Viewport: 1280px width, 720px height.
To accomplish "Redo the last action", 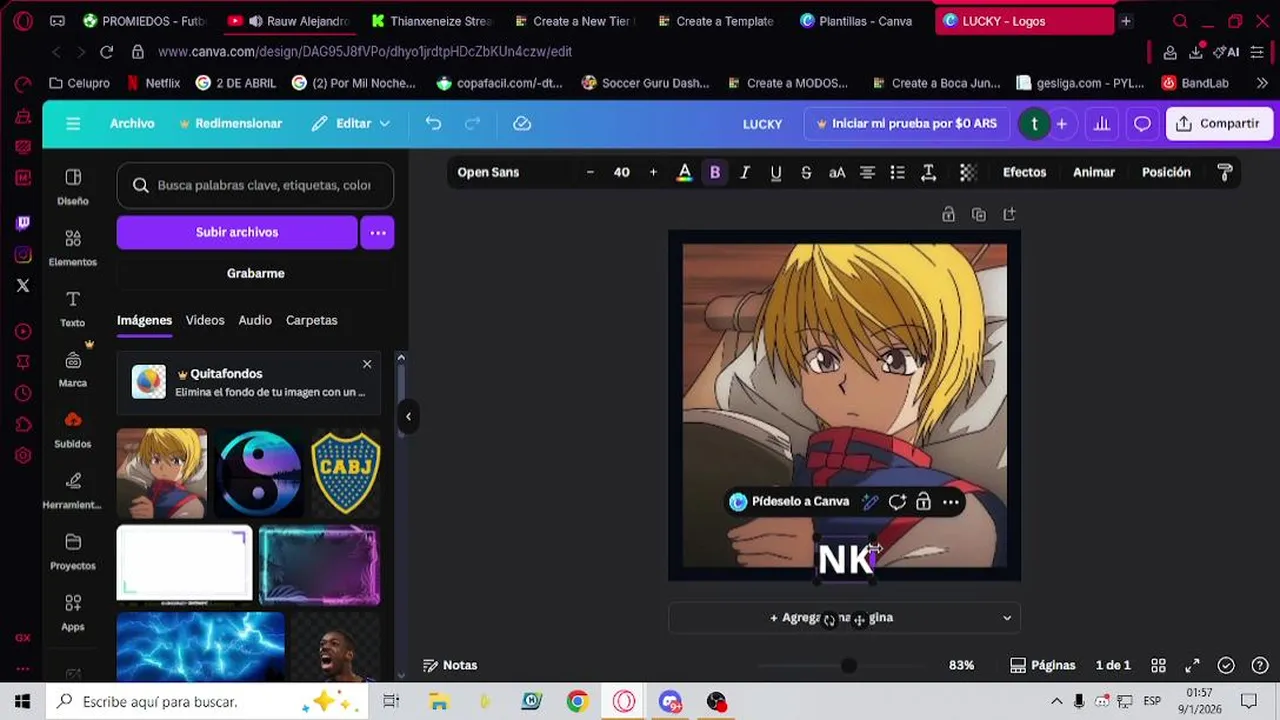I will [473, 124].
